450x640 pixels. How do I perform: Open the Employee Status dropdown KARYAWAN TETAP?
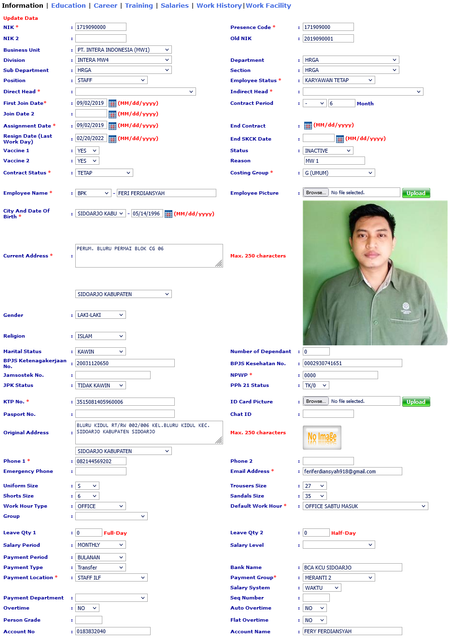pos(339,80)
